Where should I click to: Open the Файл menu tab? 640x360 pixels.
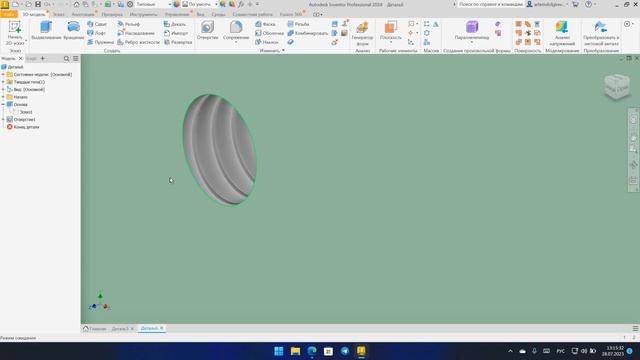tap(9, 14)
